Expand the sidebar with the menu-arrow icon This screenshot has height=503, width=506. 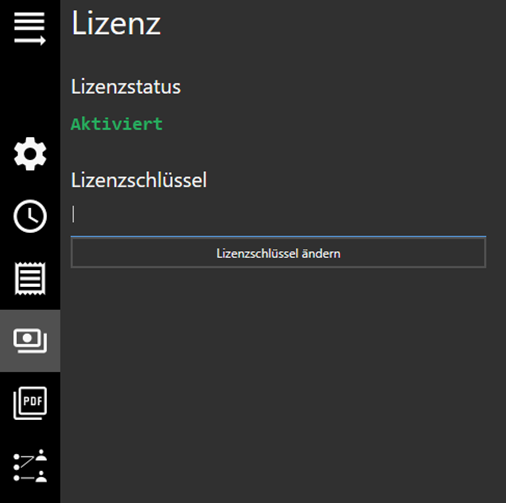(x=30, y=28)
